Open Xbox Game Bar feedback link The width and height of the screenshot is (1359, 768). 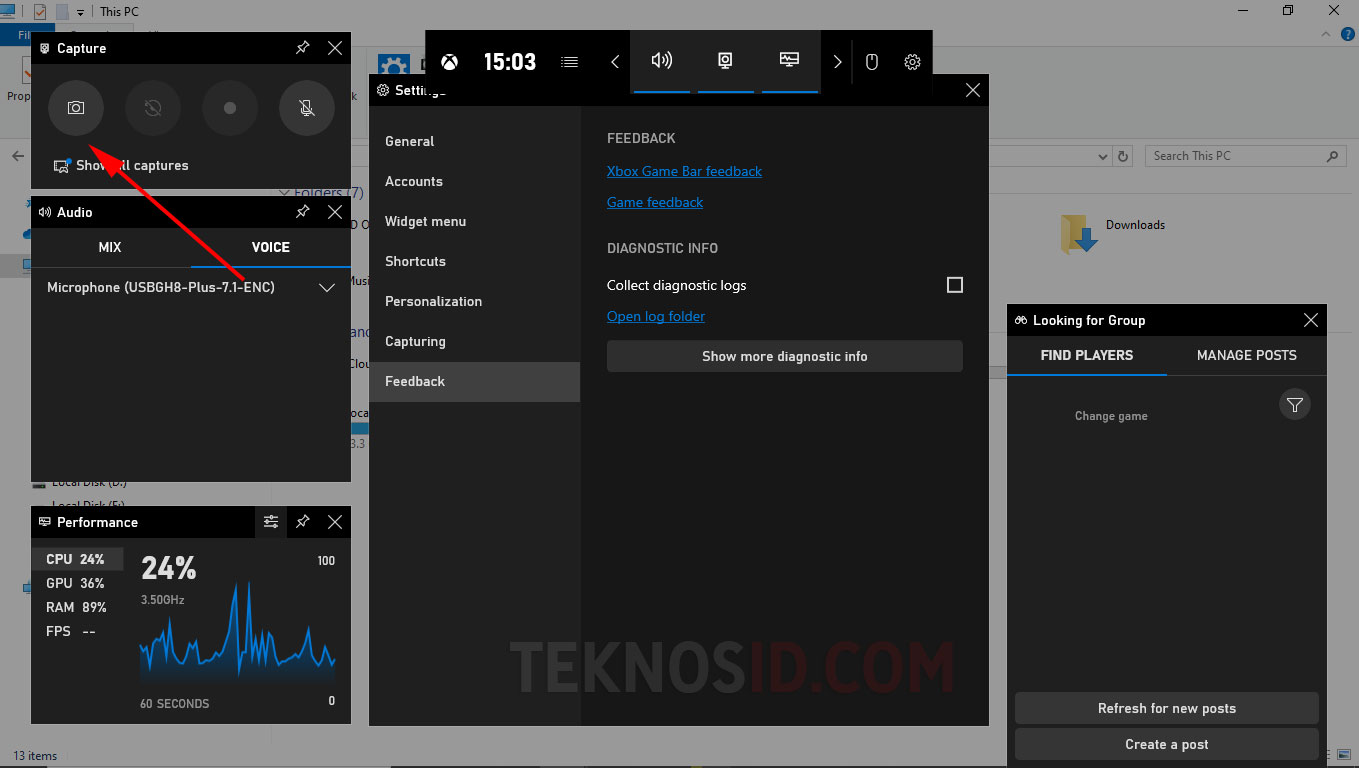[684, 171]
